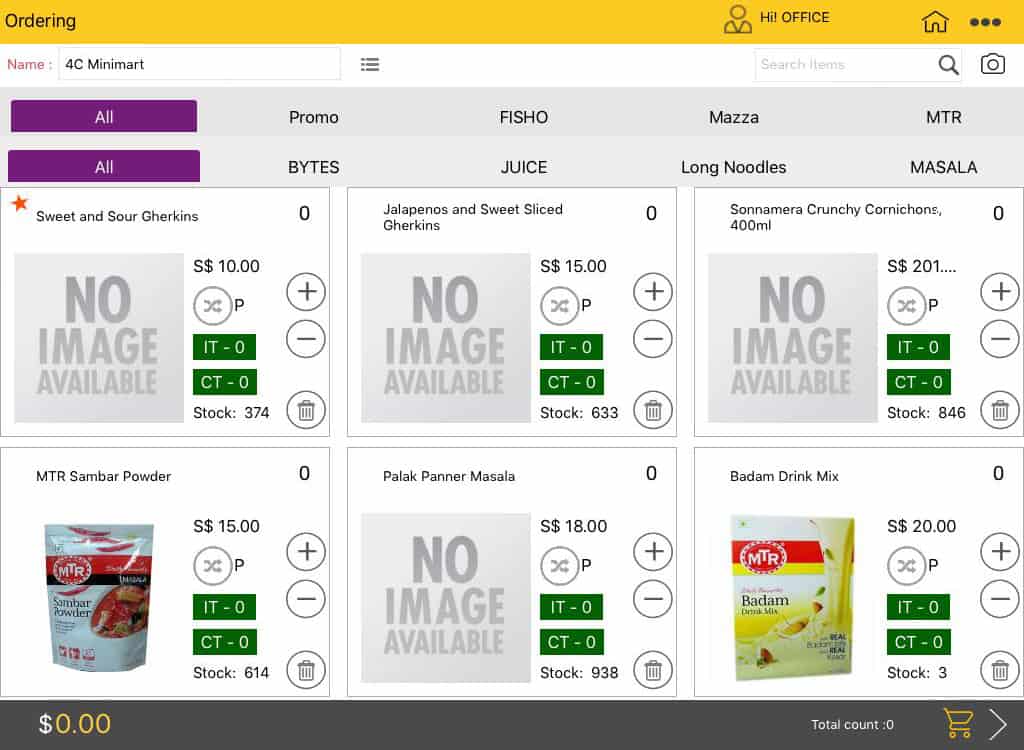
Task: Subtract one Badam Drink Mix
Action: coord(1000,599)
